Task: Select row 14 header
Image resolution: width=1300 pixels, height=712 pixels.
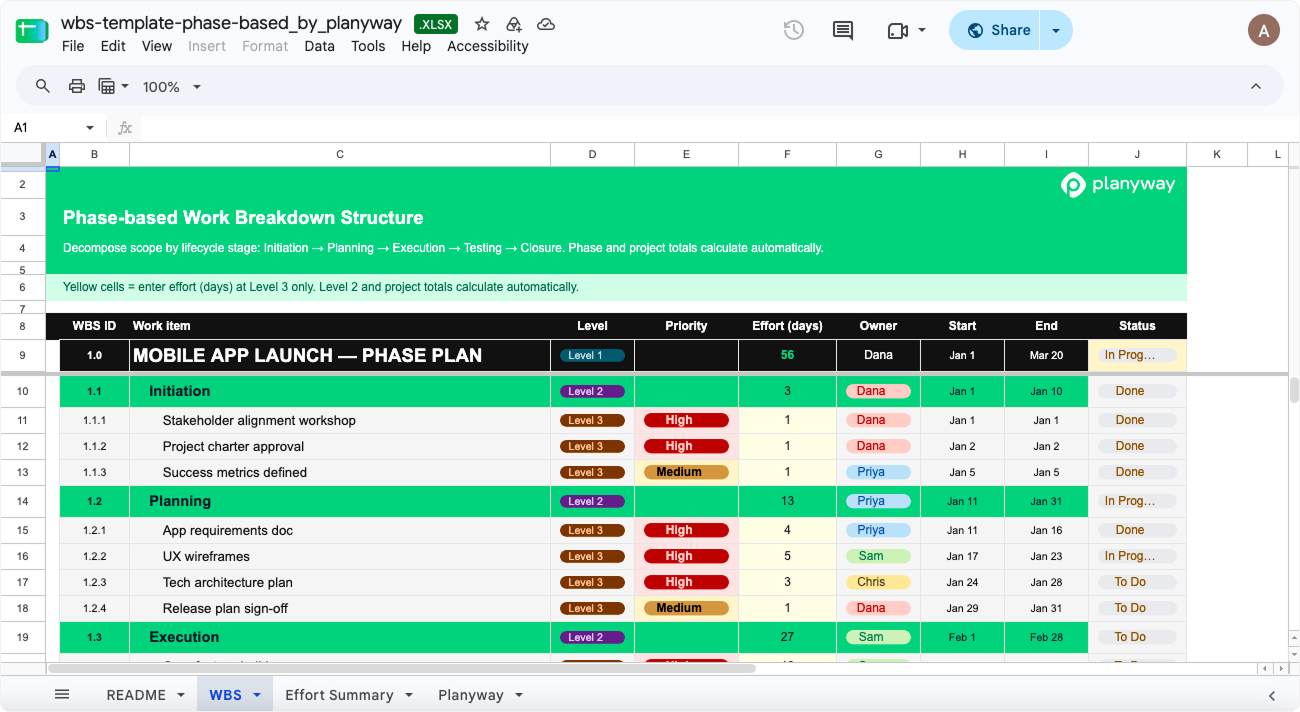Action: coord(22,501)
